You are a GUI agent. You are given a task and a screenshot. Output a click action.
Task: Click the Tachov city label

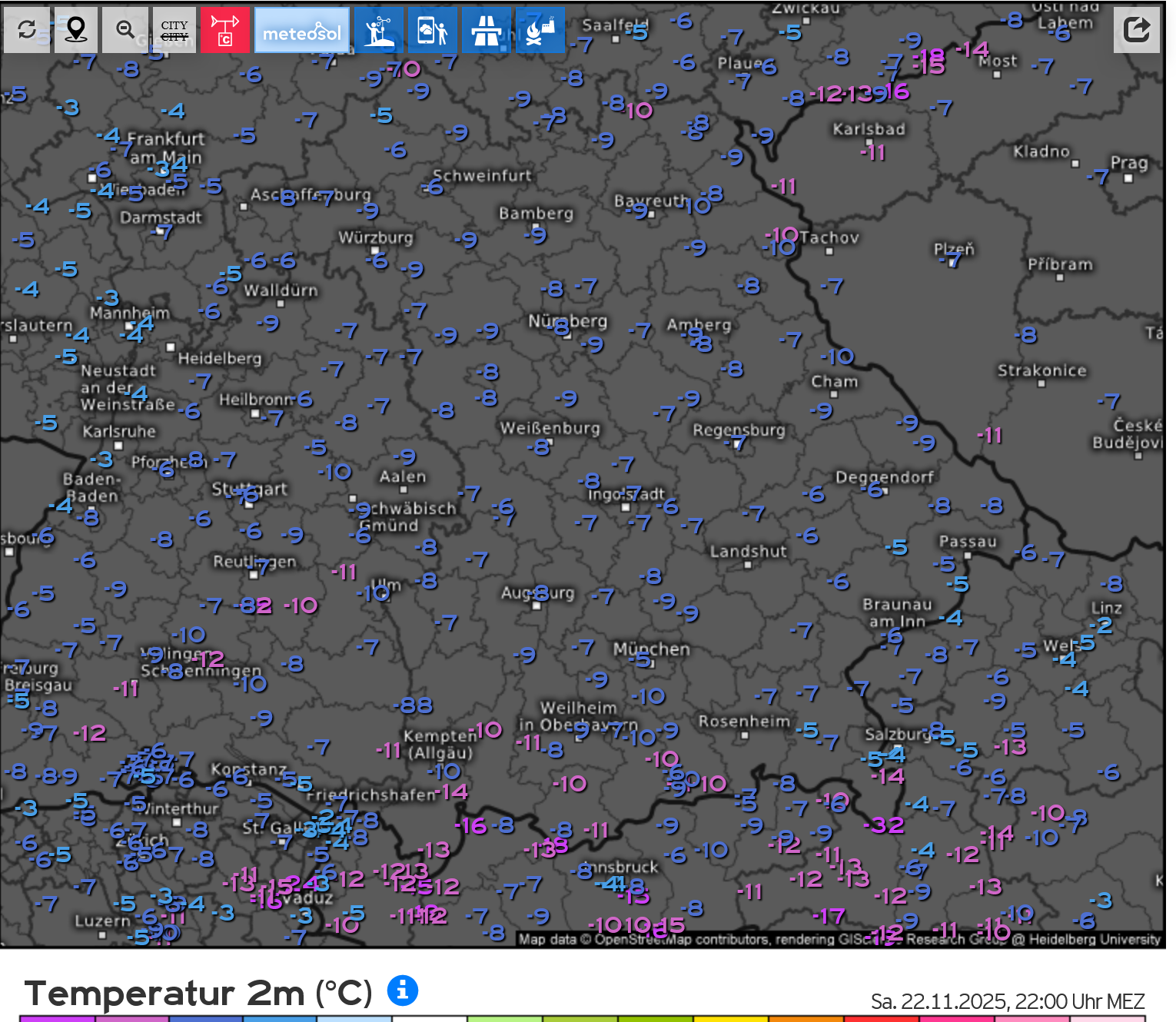coord(829,237)
